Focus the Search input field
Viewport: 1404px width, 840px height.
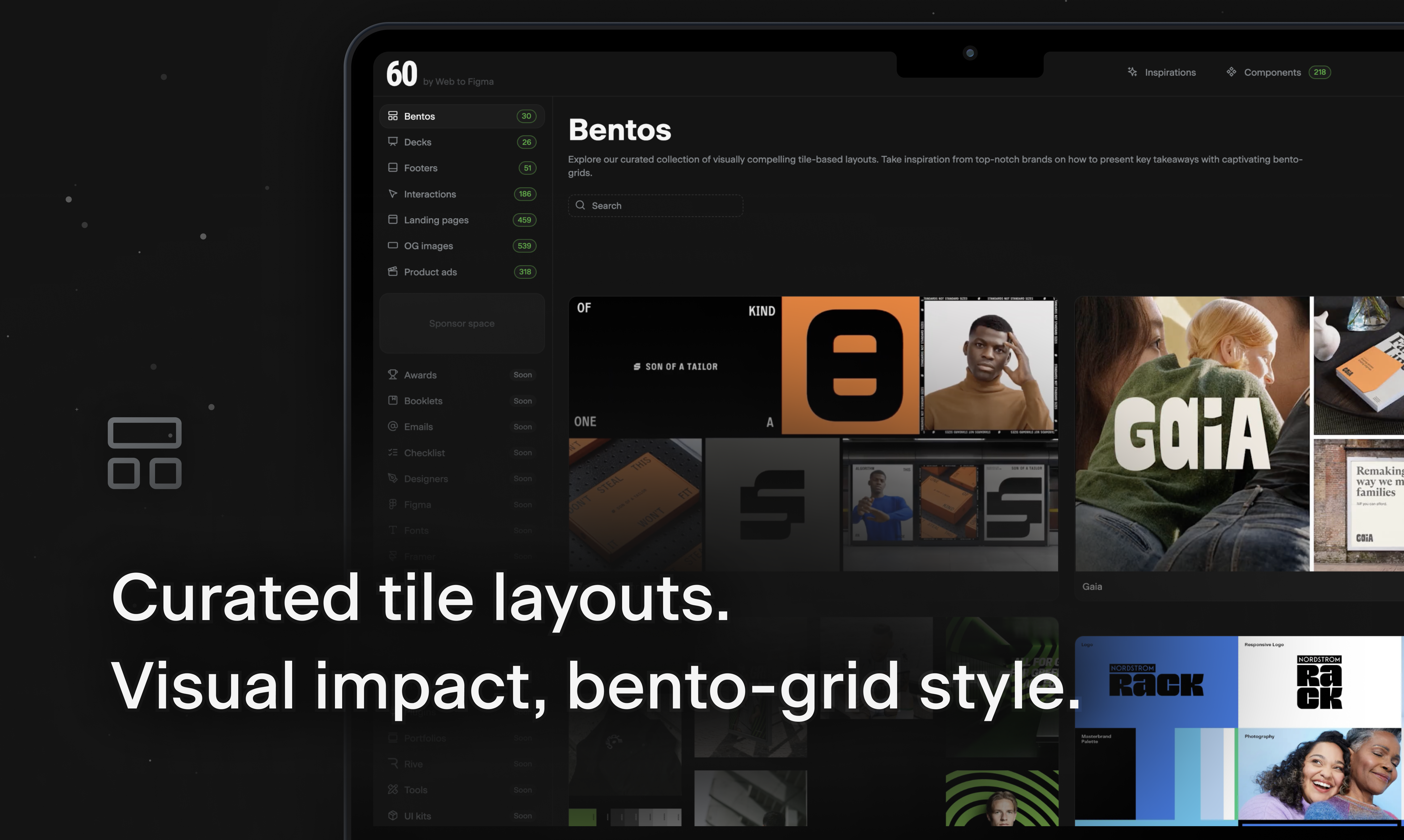(x=656, y=206)
